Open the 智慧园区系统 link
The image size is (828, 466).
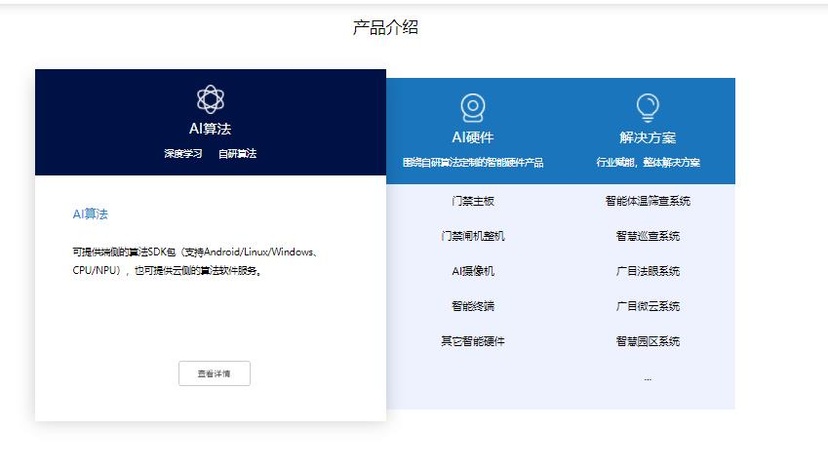[x=648, y=341]
